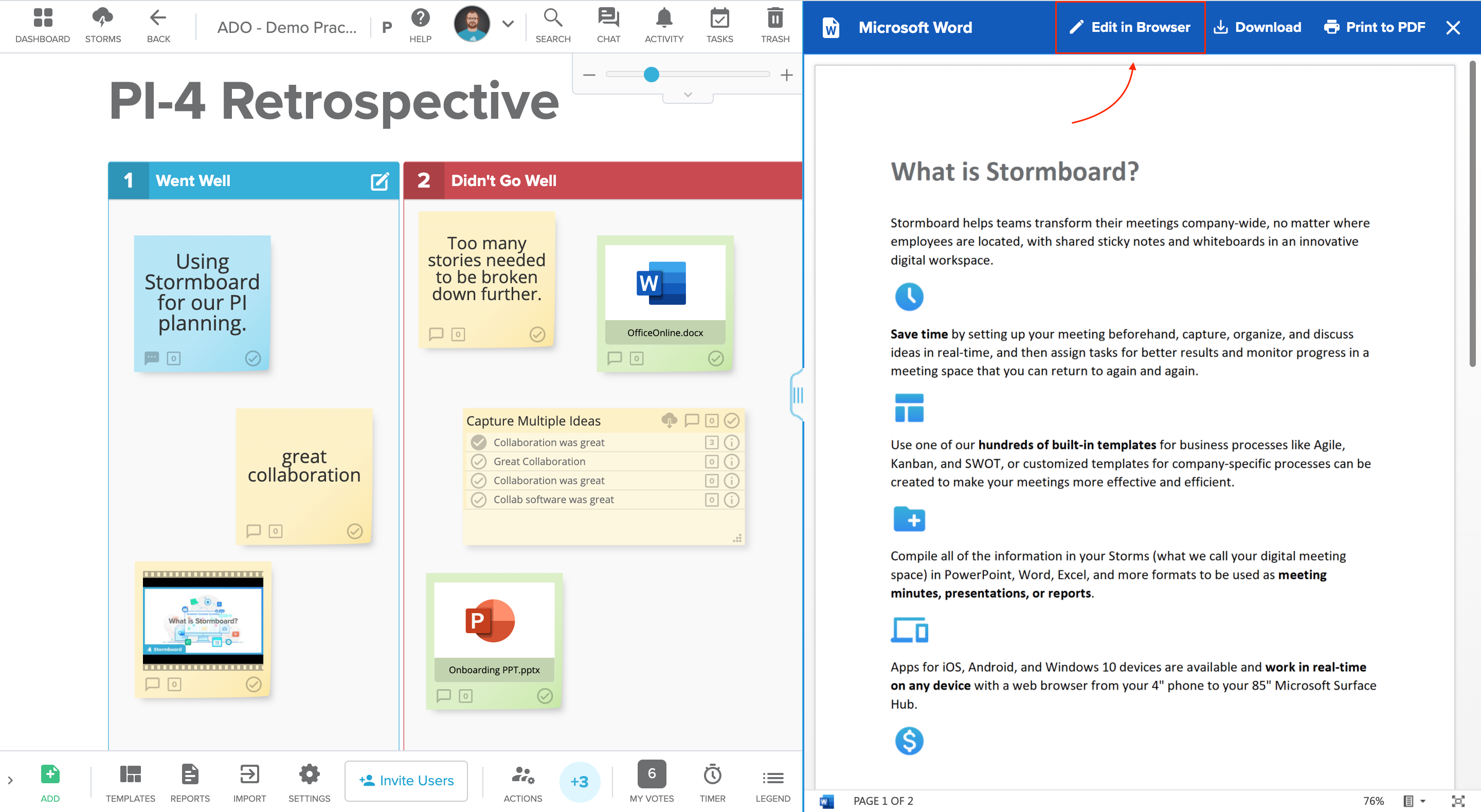
Task: Mark 'Using Stormboard' note as complete
Action: coord(253,358)
